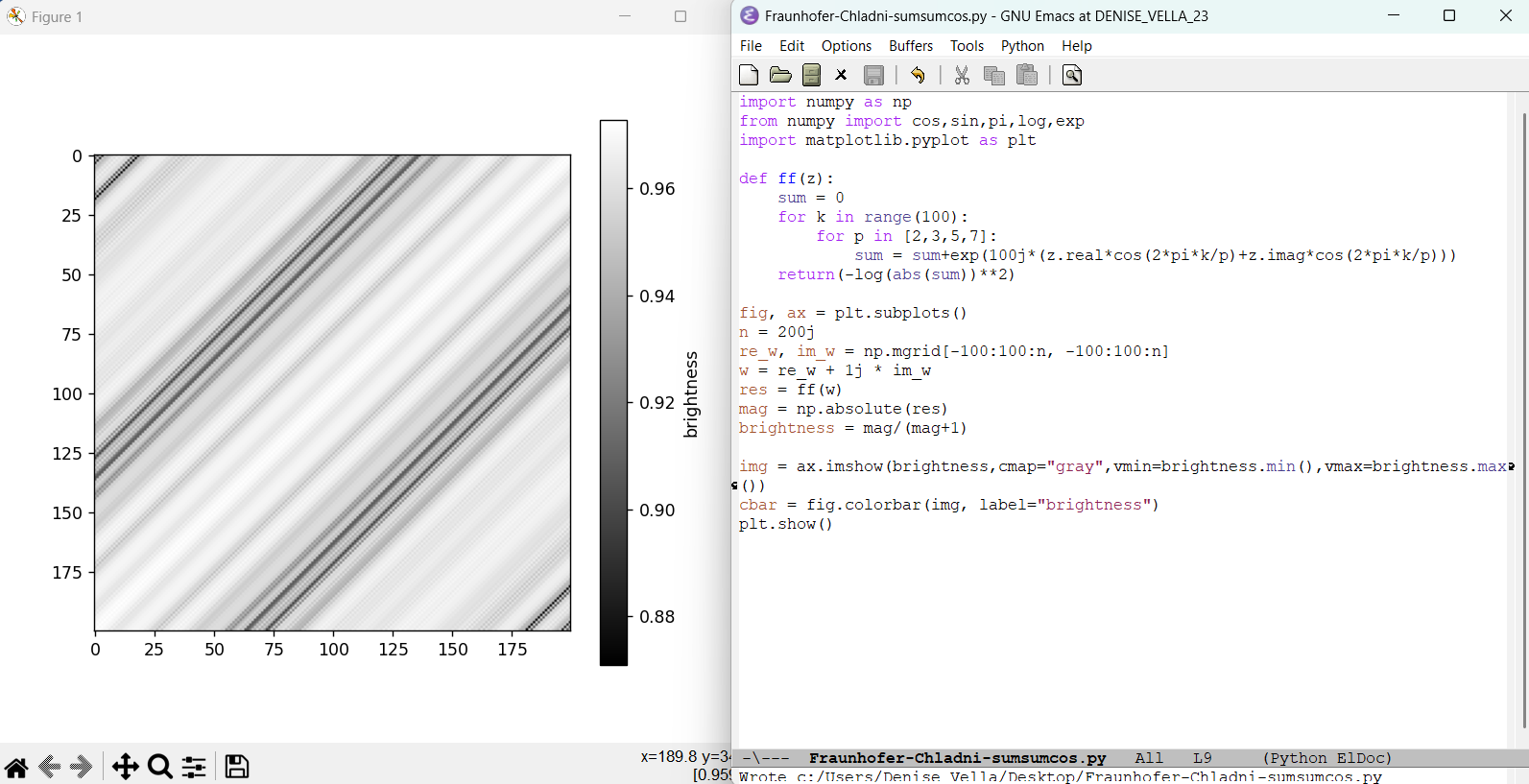The width and height of the screenshot is (1529, 784).
Task: Undo the last change in Emacs
Action: [918, 75]
